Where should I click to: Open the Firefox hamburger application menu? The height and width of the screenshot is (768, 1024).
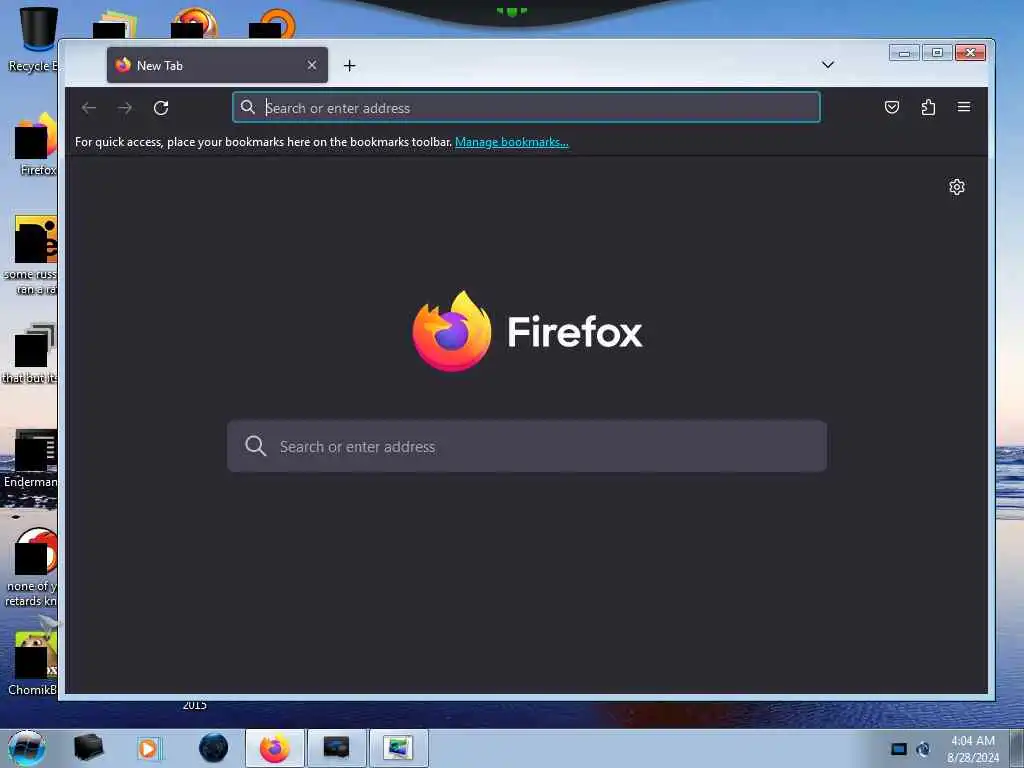coord(964,107)
